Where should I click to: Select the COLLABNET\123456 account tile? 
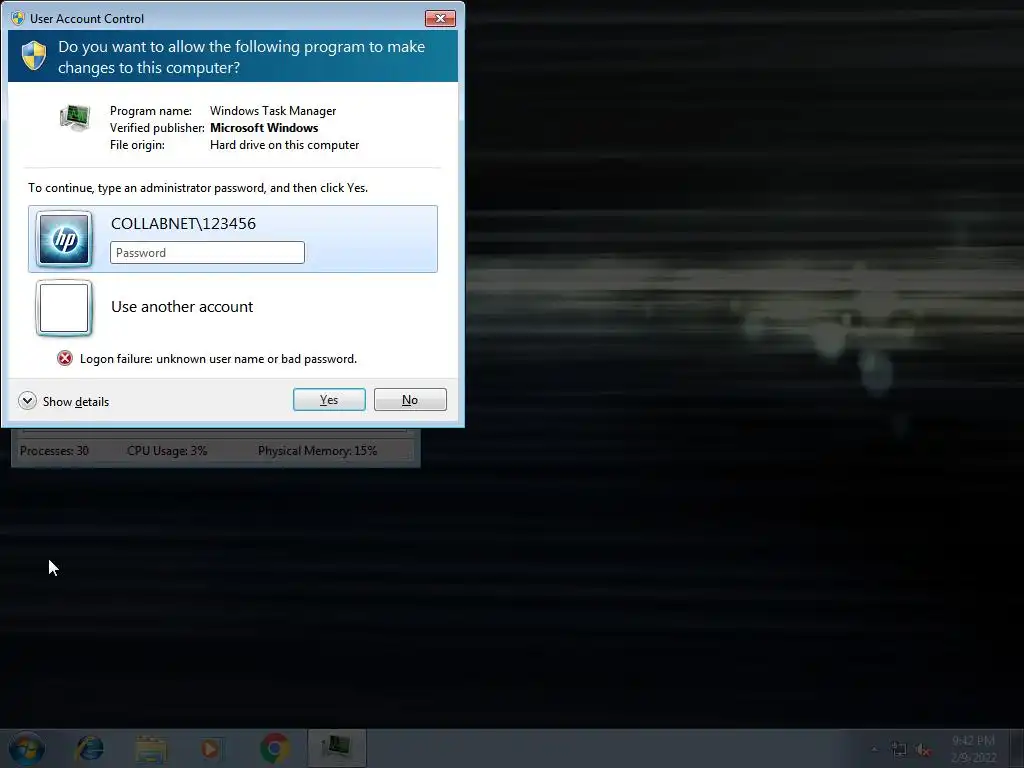click(x=232, y=239)
